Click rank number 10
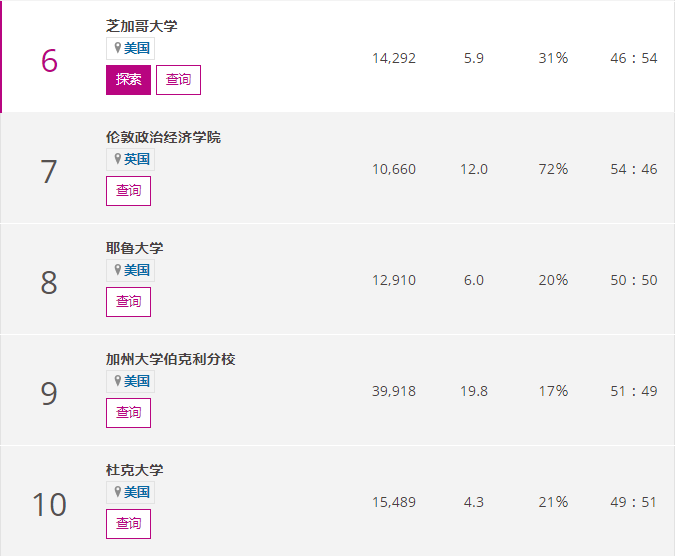Image resolution: width=675 pixels, height=556 pixels. [49, 504]
